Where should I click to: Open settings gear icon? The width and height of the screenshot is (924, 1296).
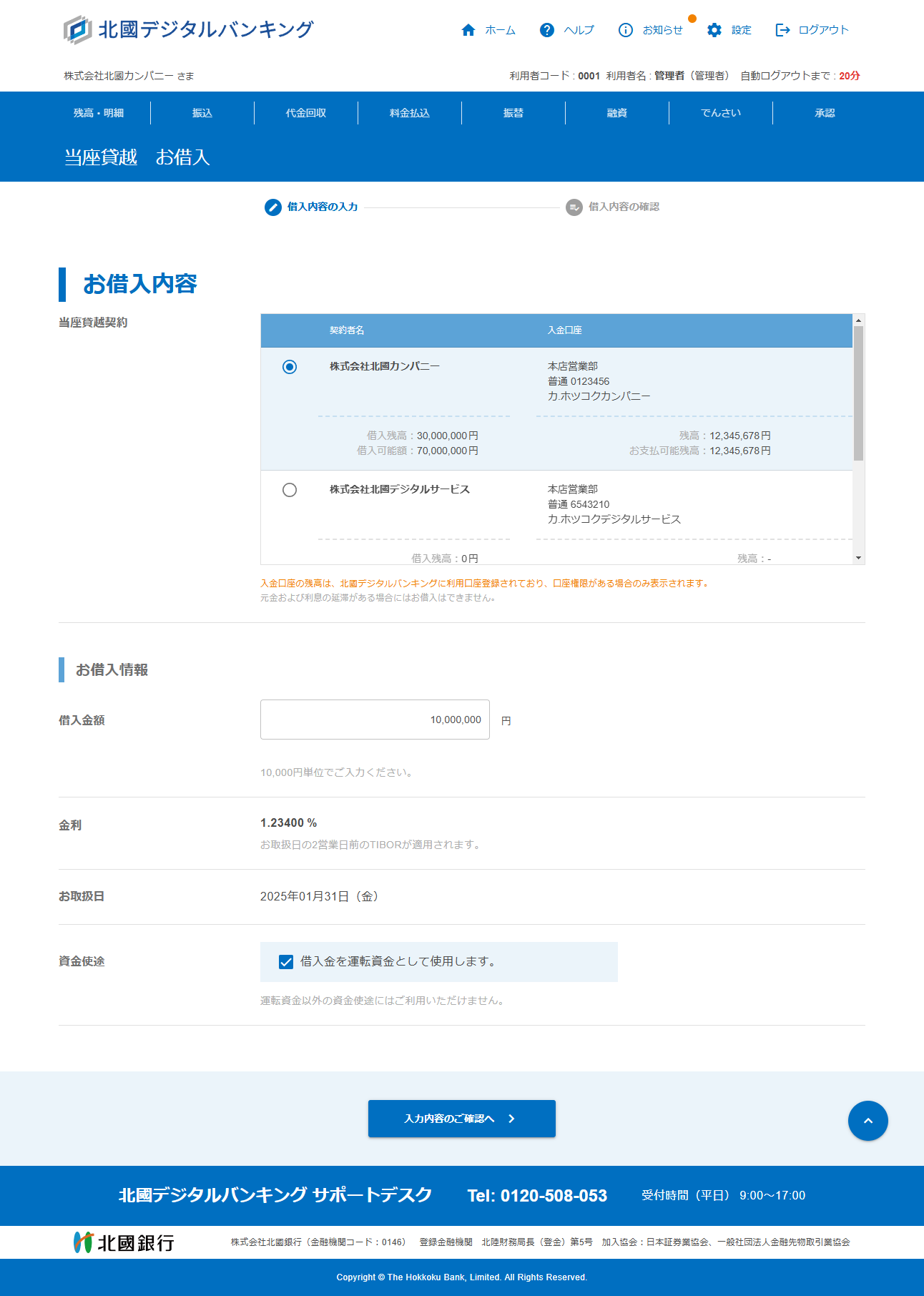point(714,30)
